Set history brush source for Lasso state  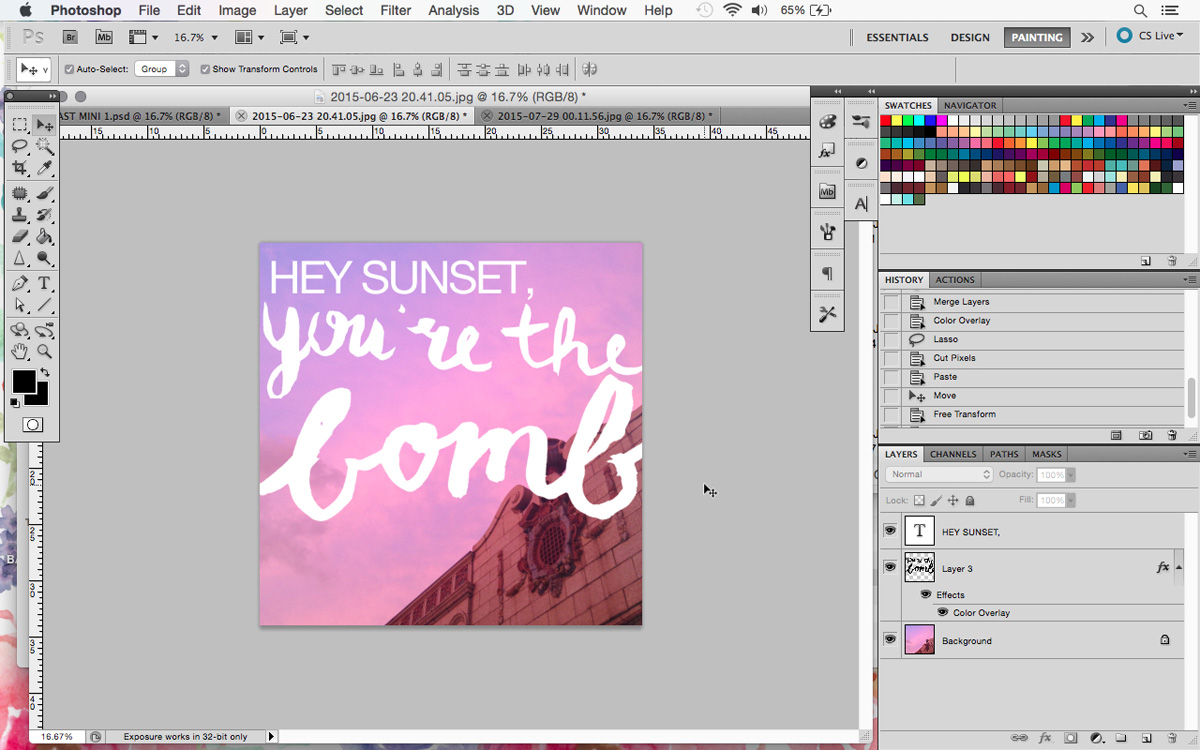[x=891, y=339]
